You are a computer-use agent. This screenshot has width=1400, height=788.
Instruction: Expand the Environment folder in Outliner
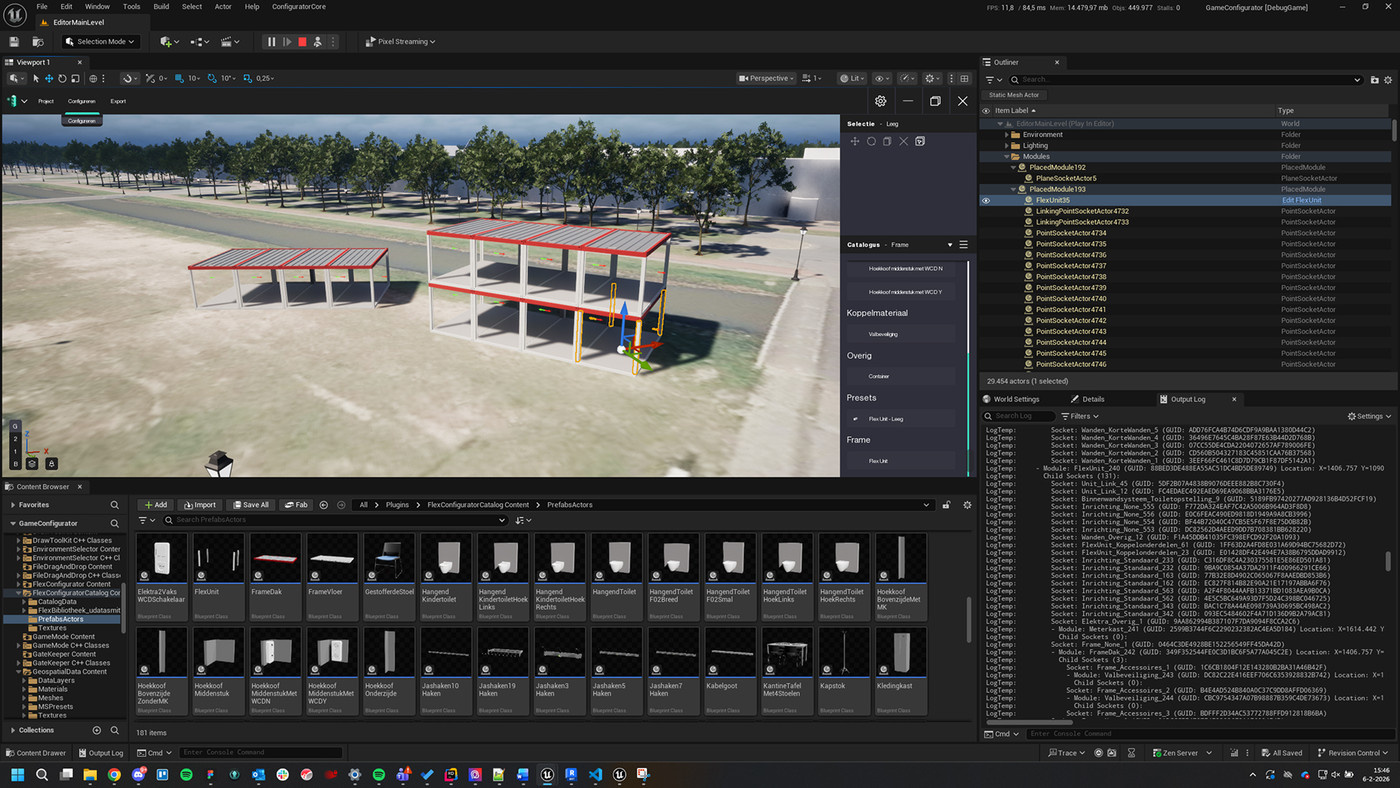point(1007,134)
